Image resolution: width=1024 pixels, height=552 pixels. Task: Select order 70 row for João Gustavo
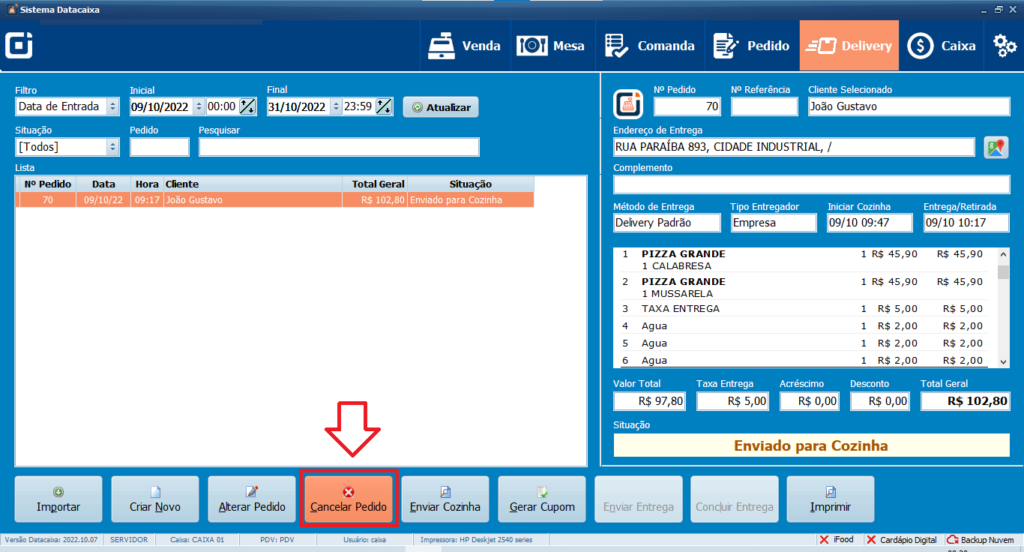[275, 200]
